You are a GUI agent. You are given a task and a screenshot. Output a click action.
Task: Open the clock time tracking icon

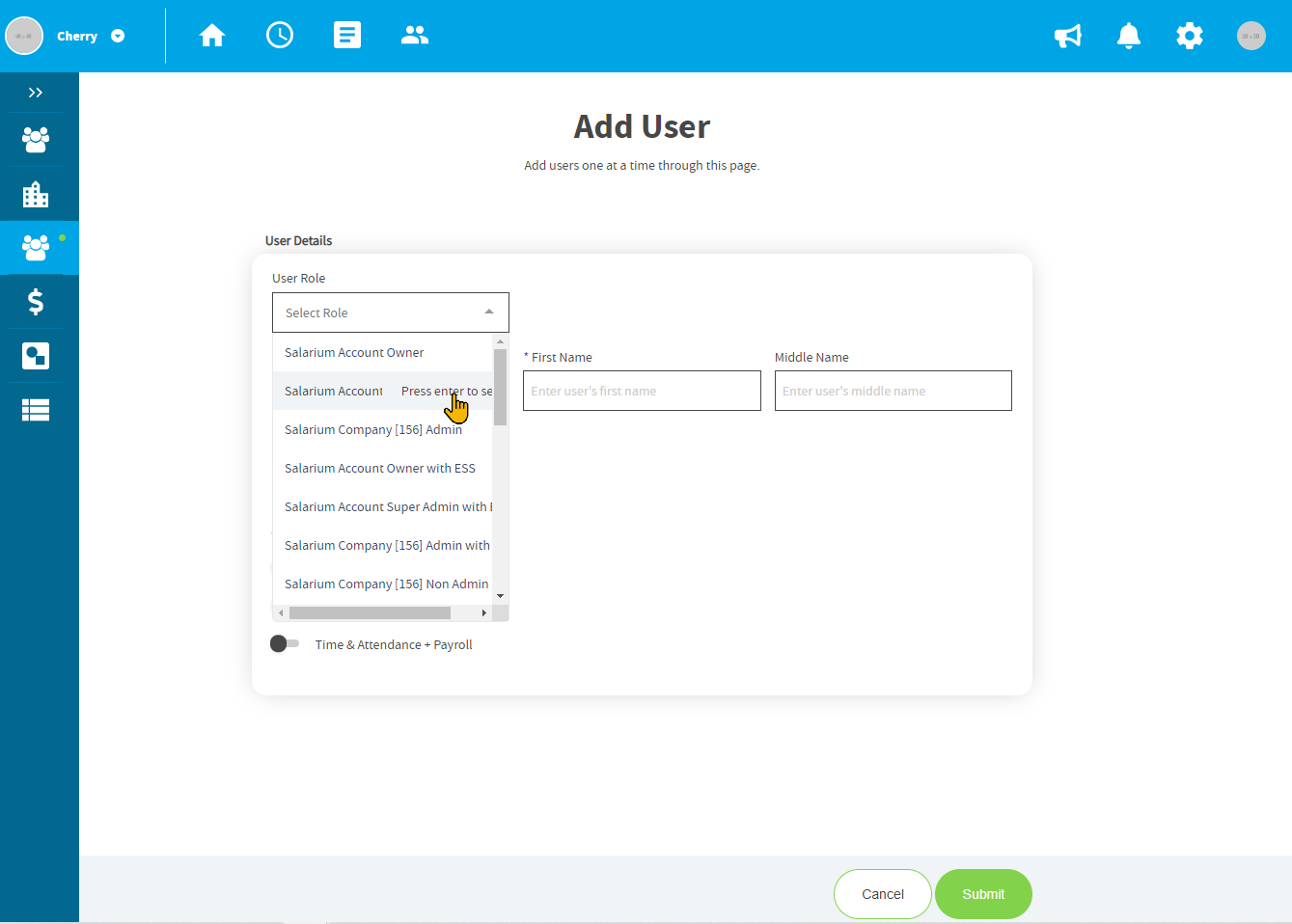coord(280,36)
